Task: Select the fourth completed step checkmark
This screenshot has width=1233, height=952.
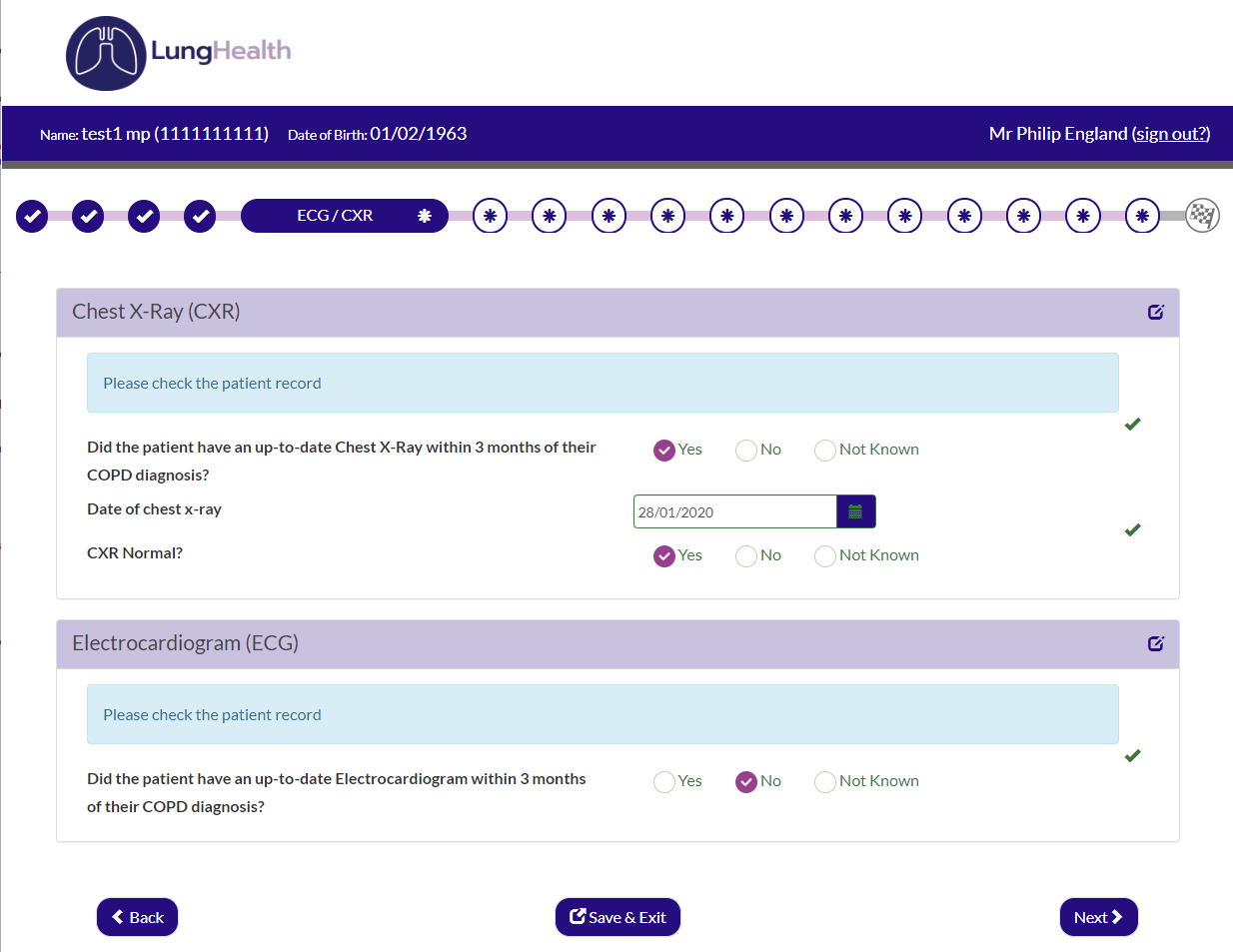Action: [200, 216]
